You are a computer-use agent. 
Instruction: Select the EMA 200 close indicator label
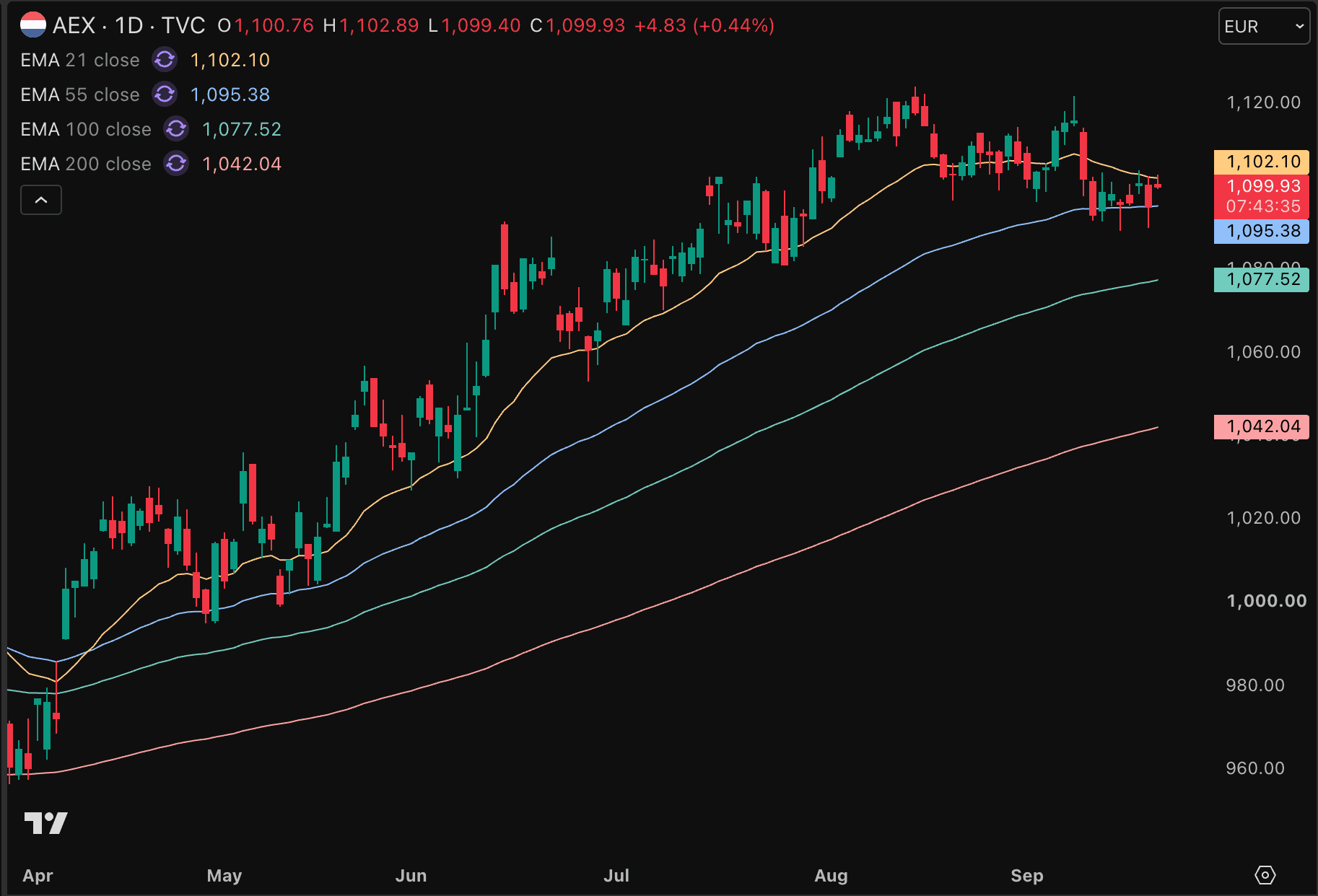click(86, 164)
